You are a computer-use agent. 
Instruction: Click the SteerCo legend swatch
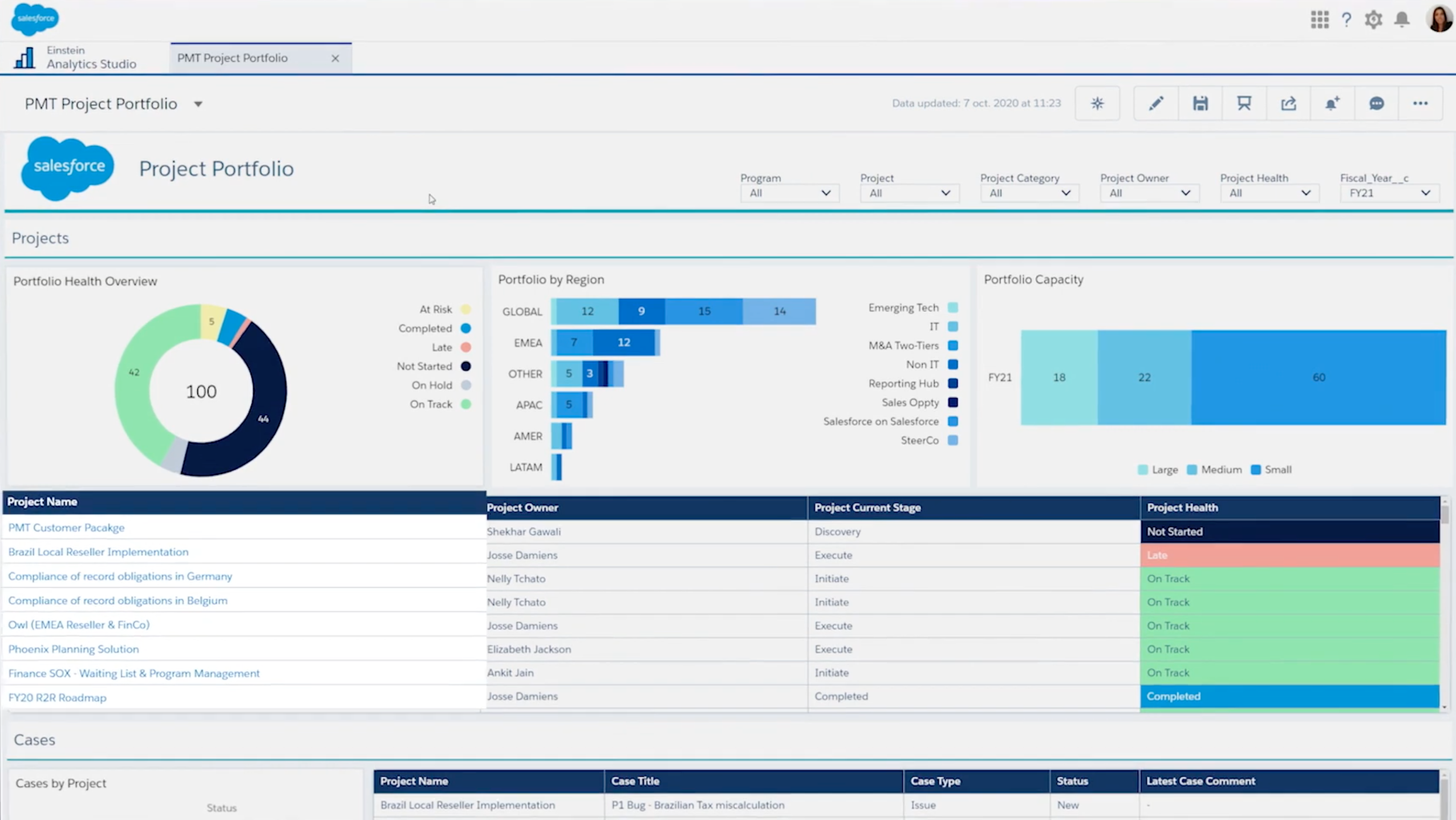coord(953,440)
